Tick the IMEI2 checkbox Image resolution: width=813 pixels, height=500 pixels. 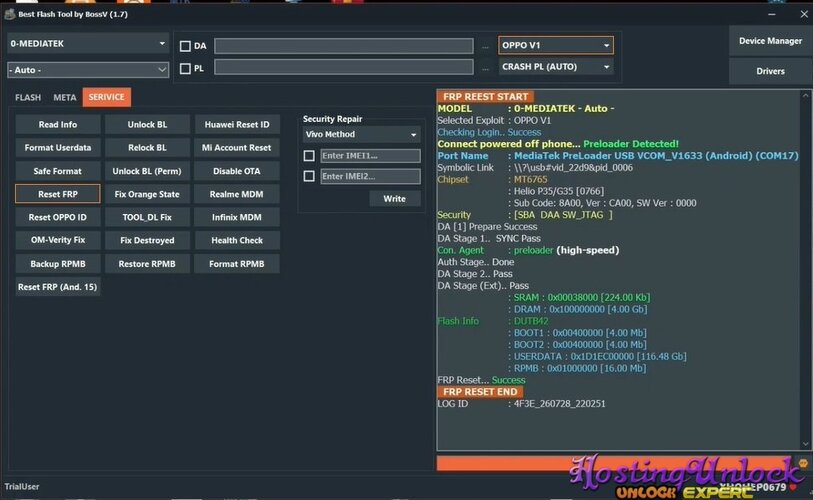pos(309,176)
